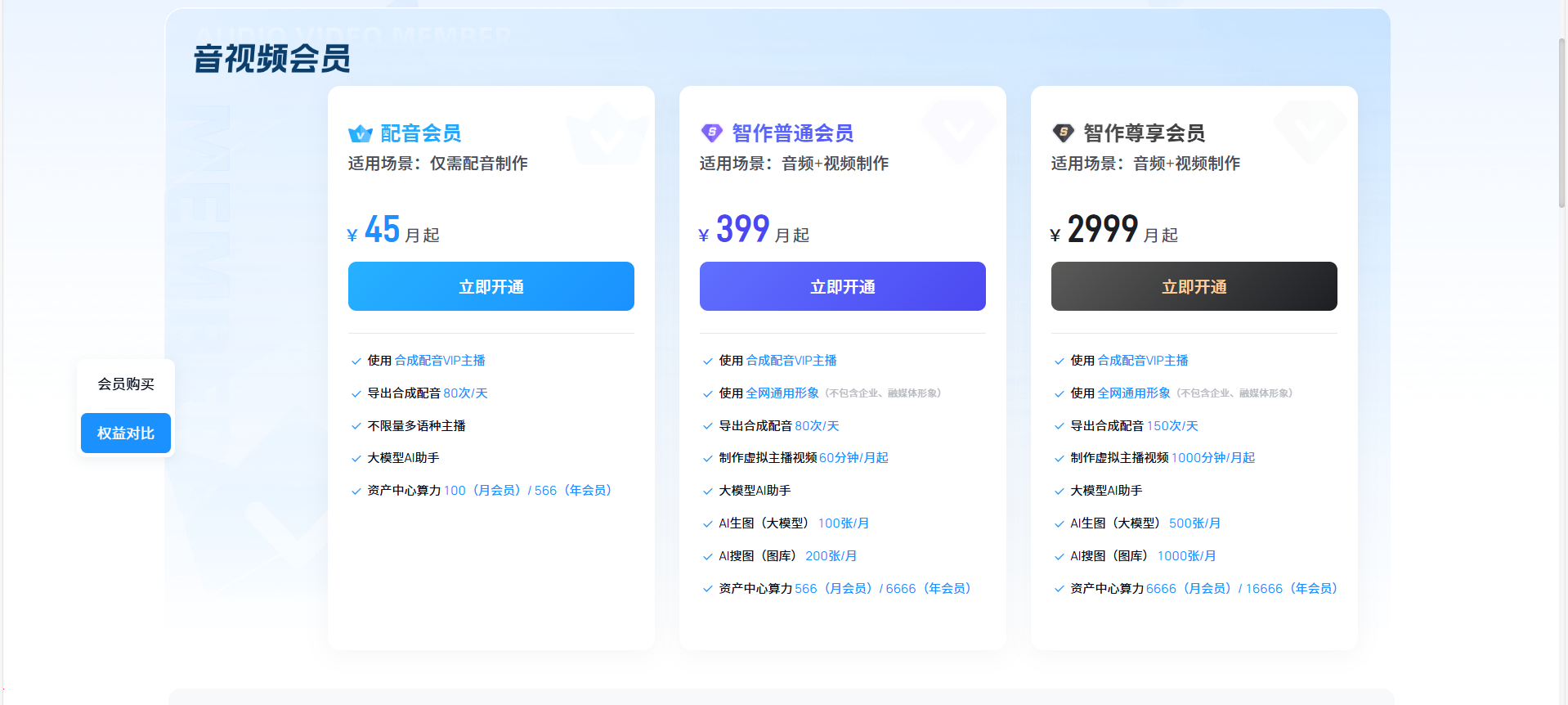Click the faded crown watermark in 配音会员 card

click(607, 134)
